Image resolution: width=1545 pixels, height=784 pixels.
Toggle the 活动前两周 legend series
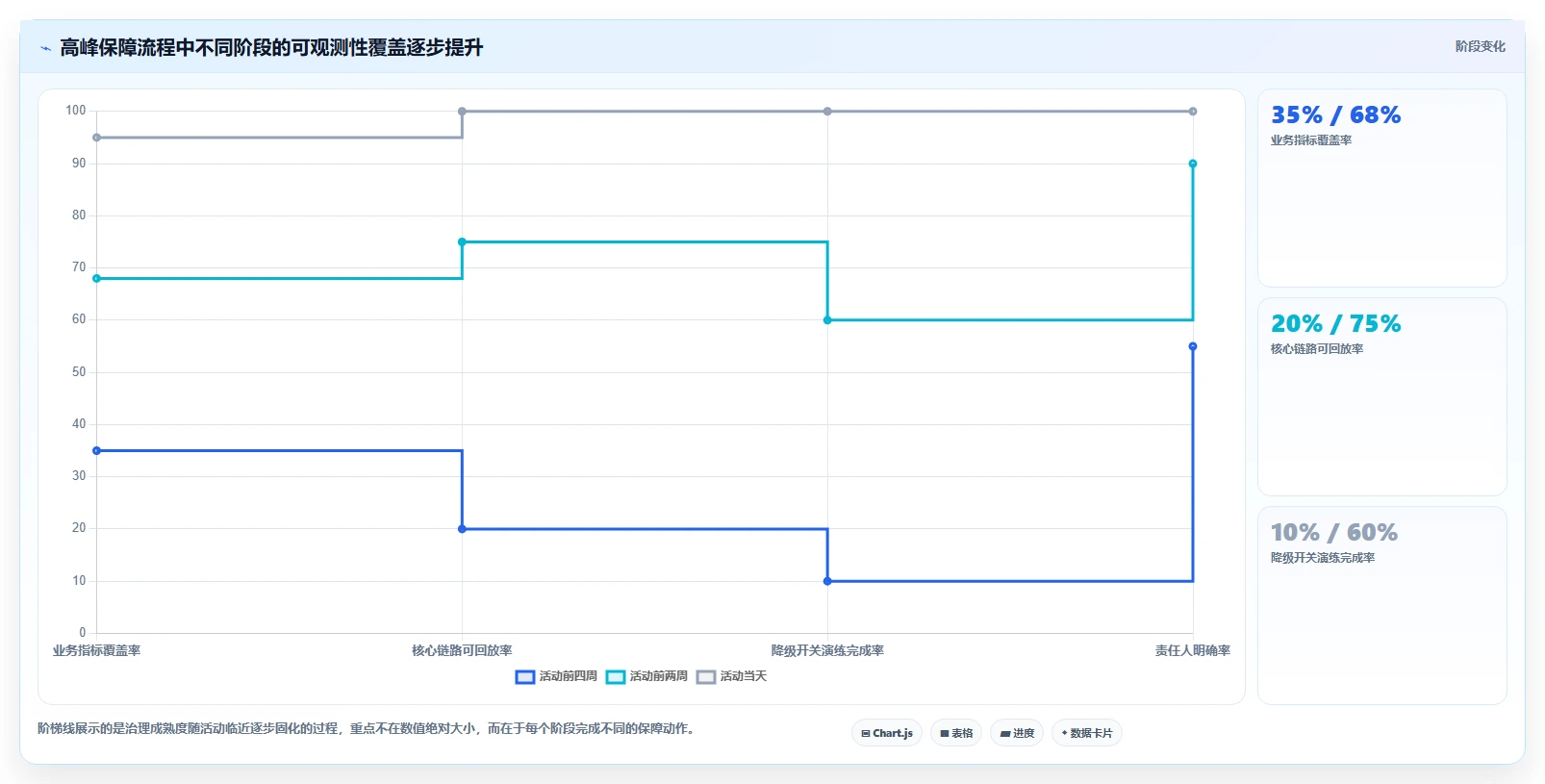tap(647, 676)
